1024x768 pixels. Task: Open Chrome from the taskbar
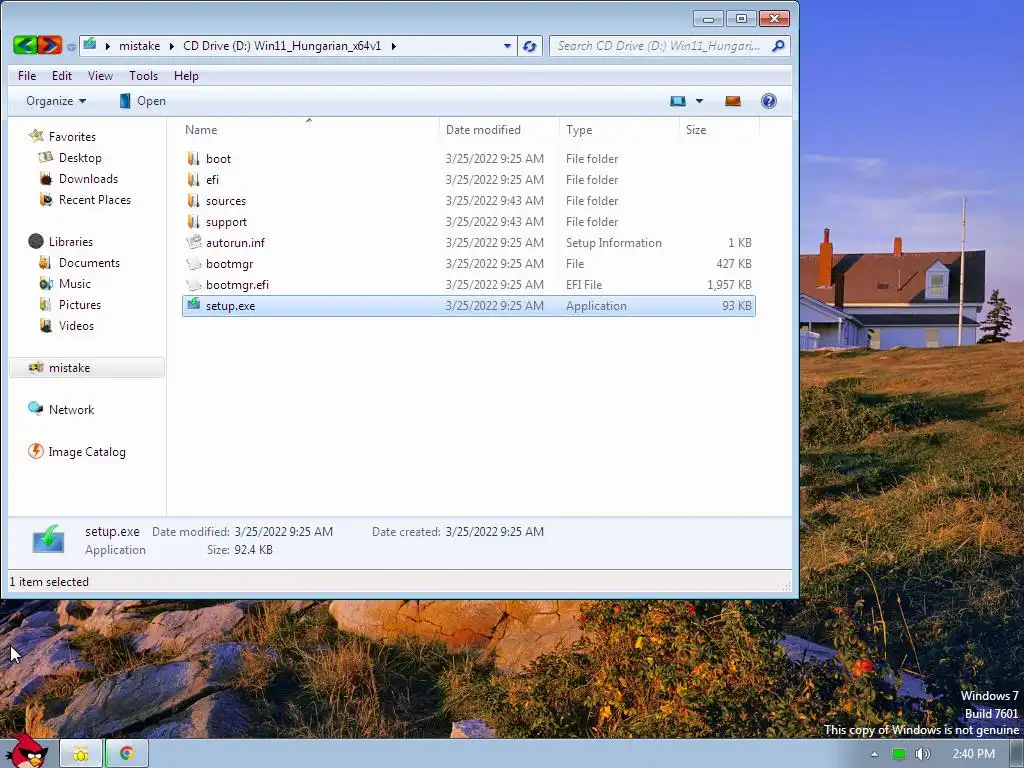pos(126,754)
